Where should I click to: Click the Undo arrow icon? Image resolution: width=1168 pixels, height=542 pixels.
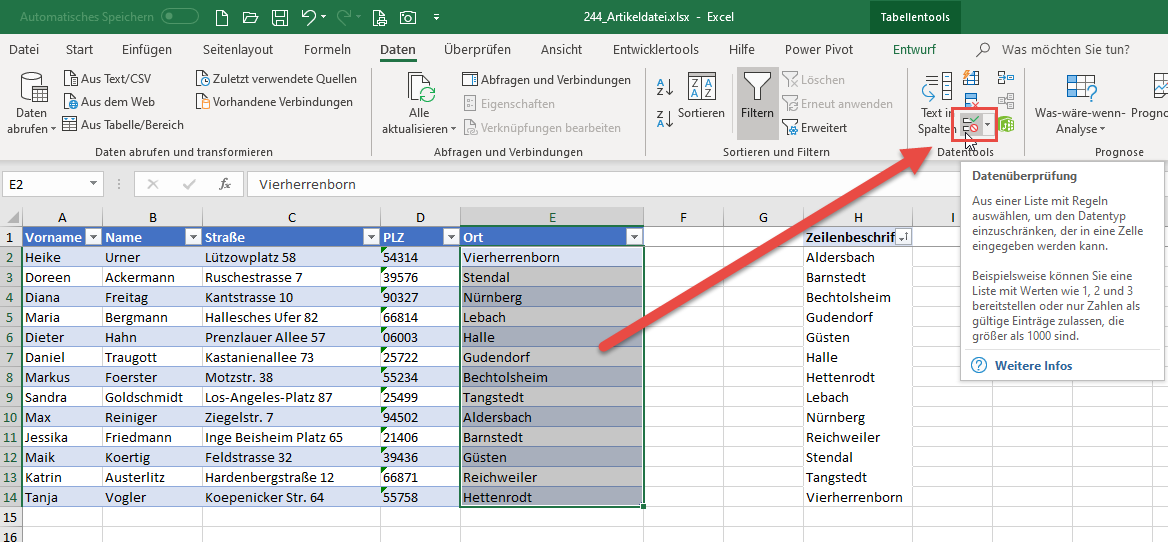[x=310, y=16]
